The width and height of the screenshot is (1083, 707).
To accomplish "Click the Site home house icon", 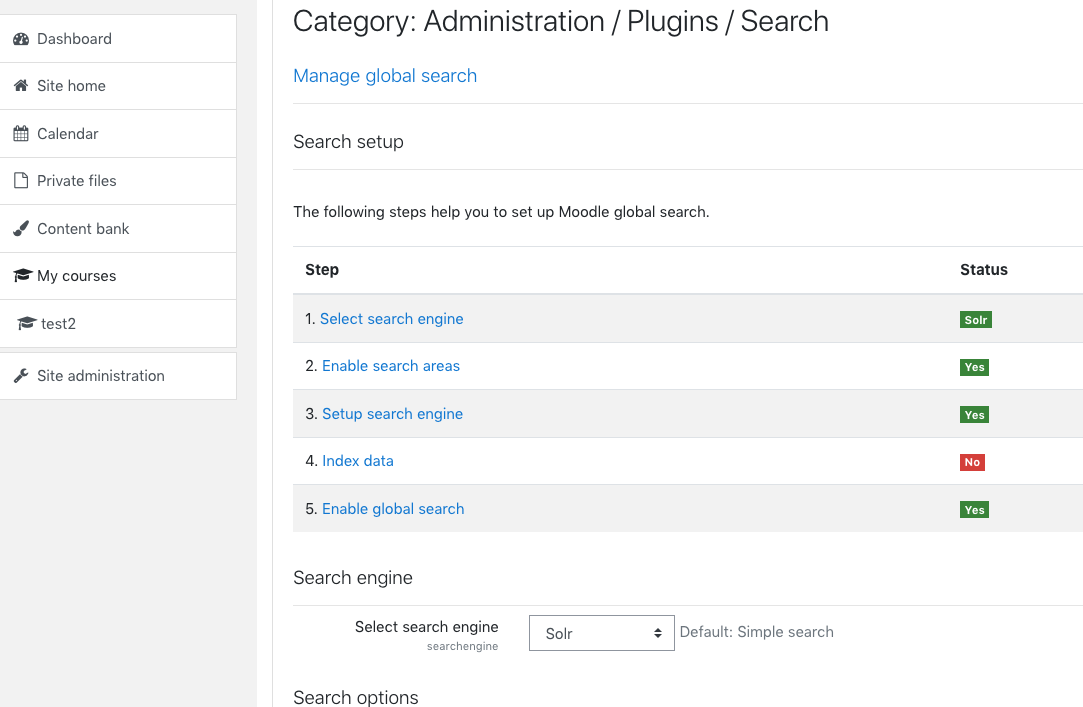I will point(21,86).
